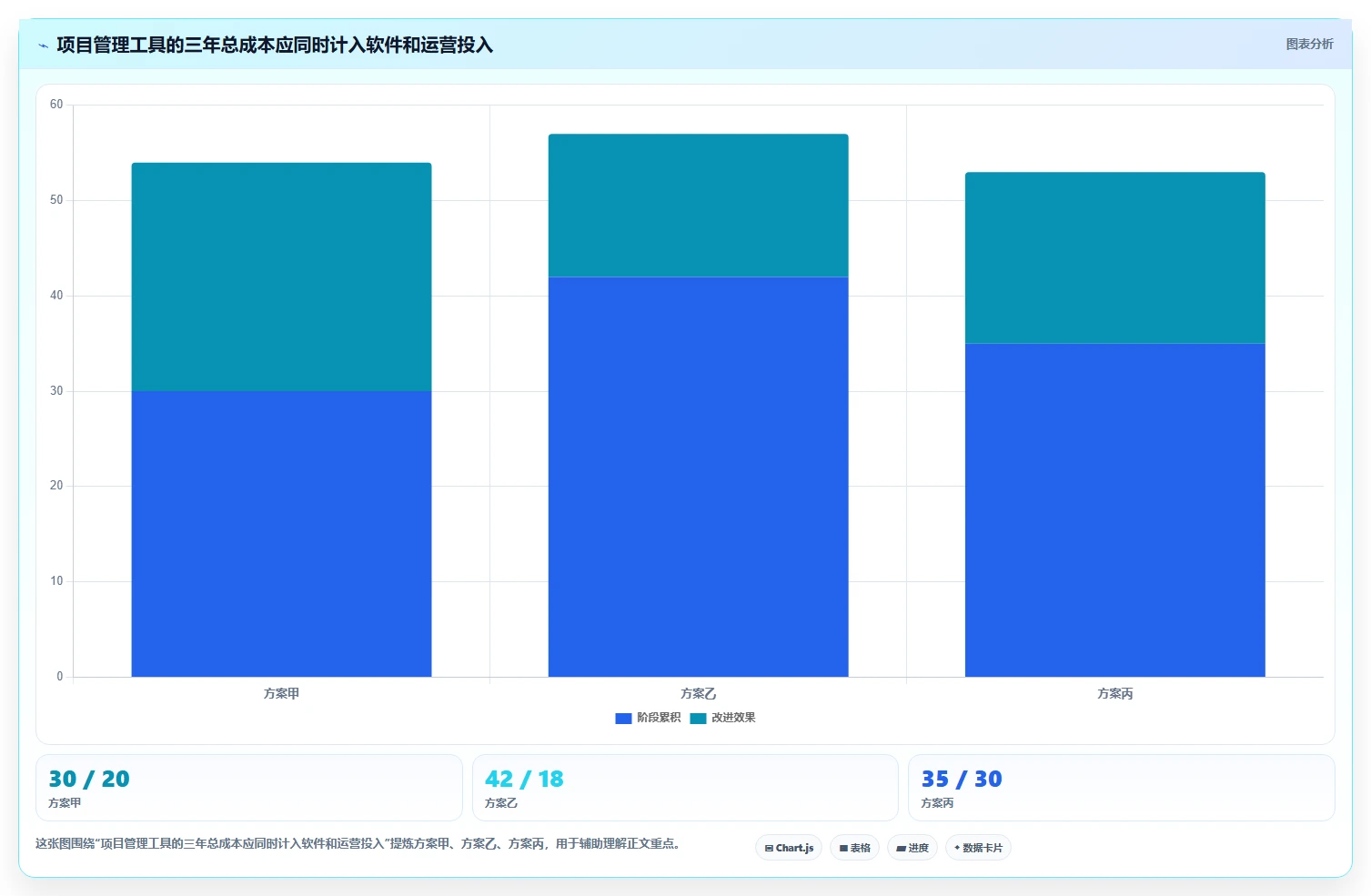
Task: Click the 图表分析 label in the header
Action: click(x=1309, y=44)
